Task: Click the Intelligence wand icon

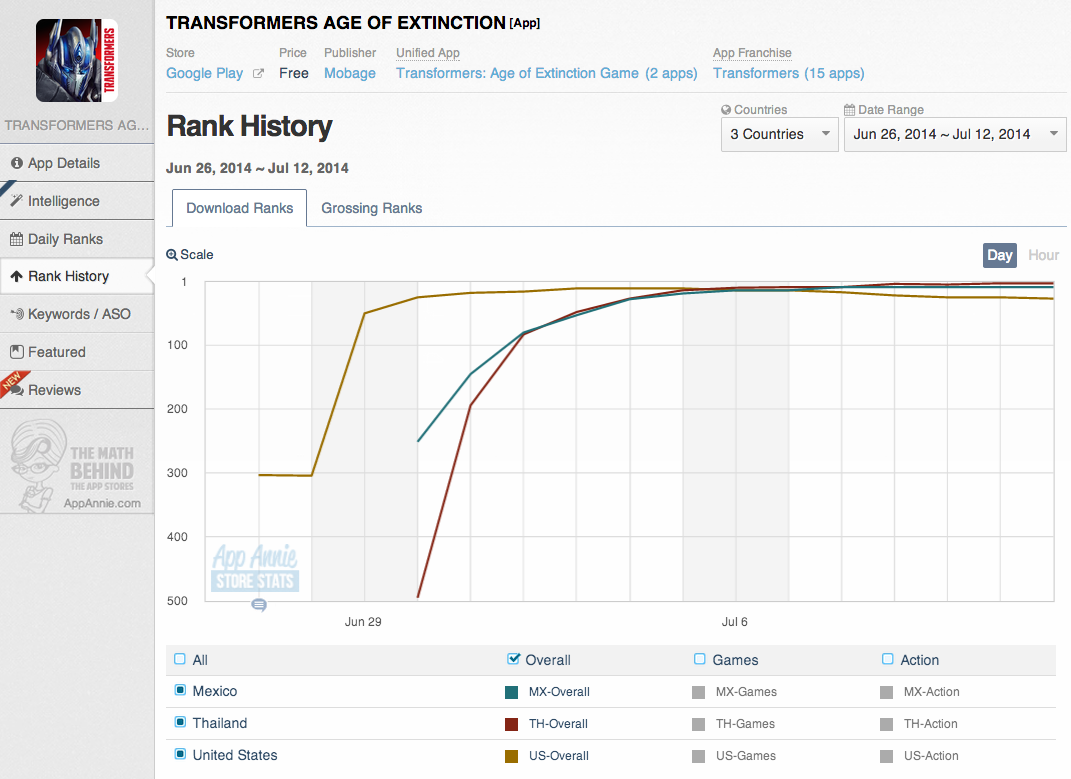Action: (16, 201)
